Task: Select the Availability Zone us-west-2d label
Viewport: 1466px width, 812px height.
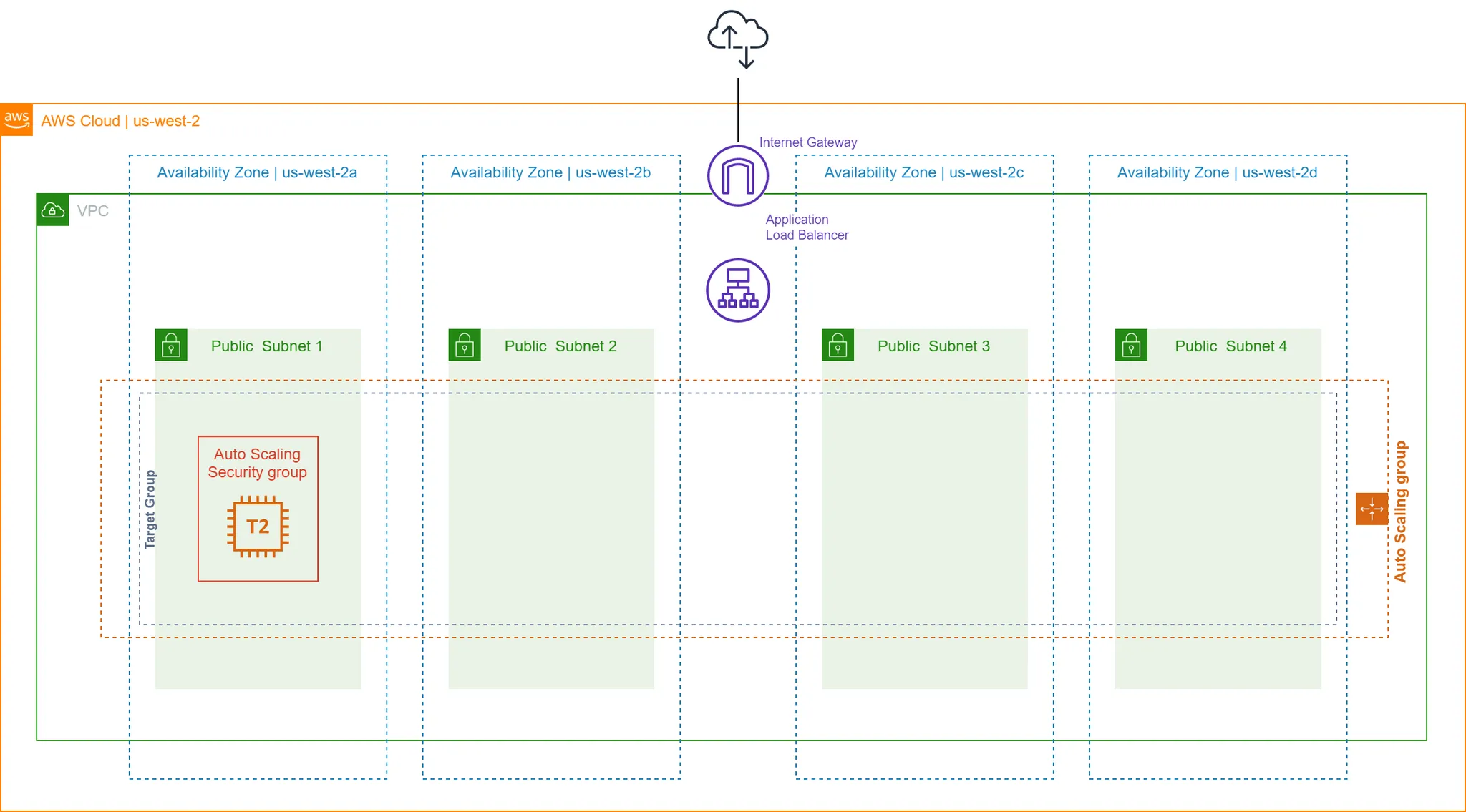Action: [1217, 172]
